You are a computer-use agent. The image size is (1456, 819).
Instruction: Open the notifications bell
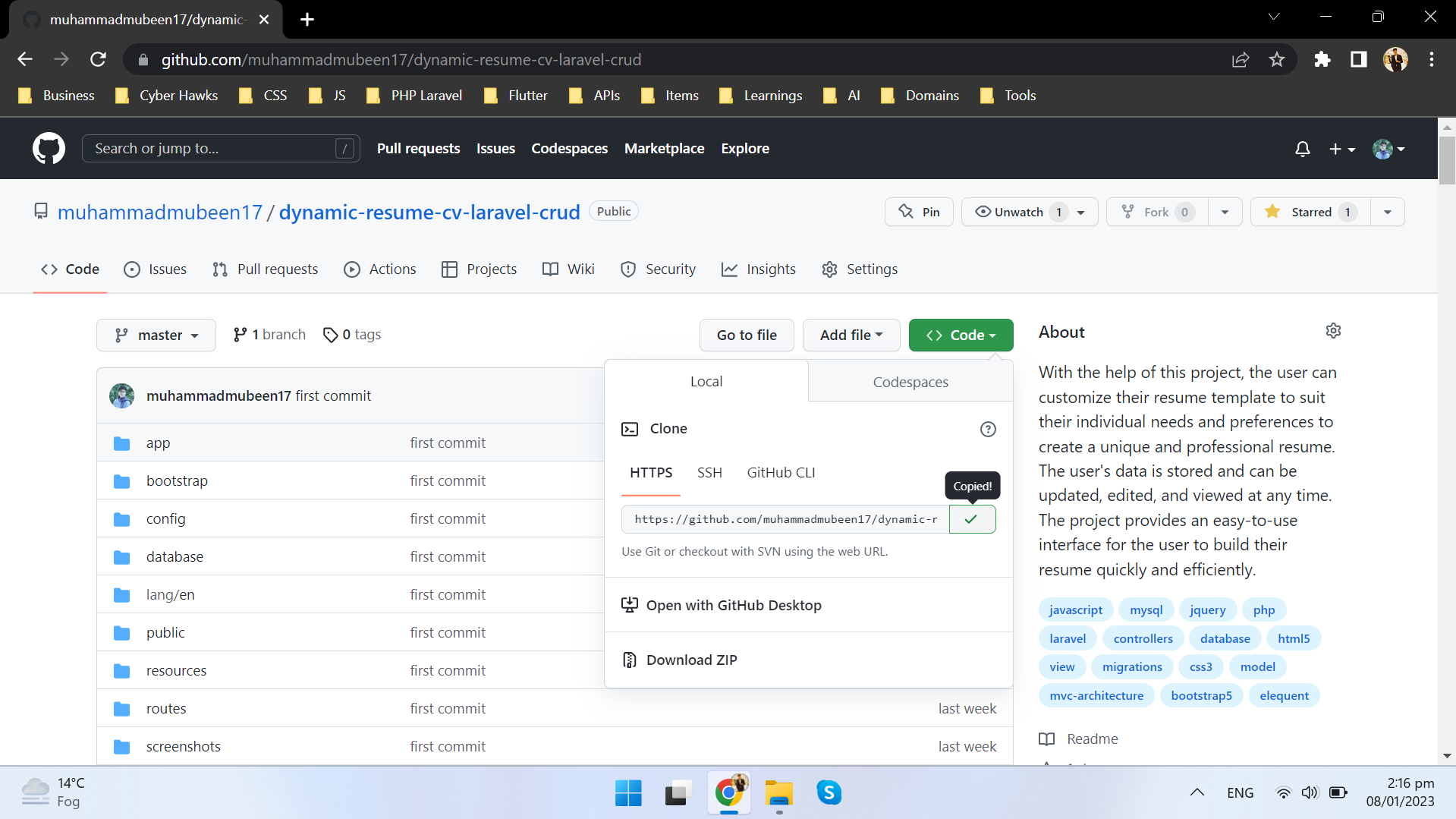click(x=1302, y=149)
